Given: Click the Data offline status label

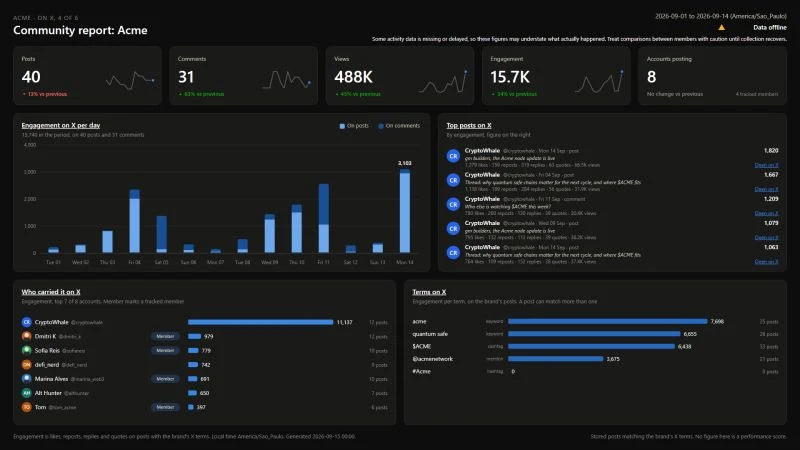Looking at the screenshot, I should [x=769, y=28].
